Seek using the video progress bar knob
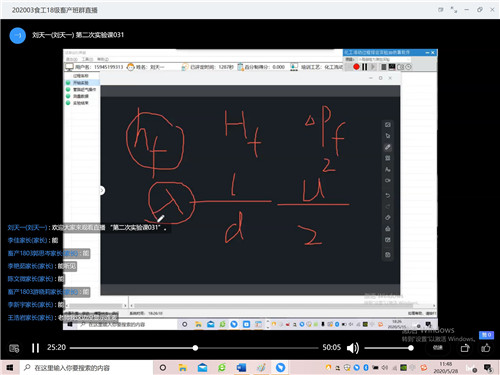Screen dimensions: 500x375 (195, 348)
